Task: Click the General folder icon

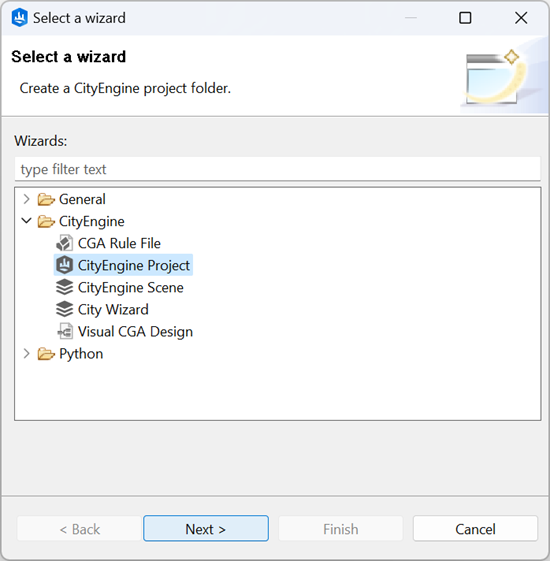Action: tap(46, 199)
